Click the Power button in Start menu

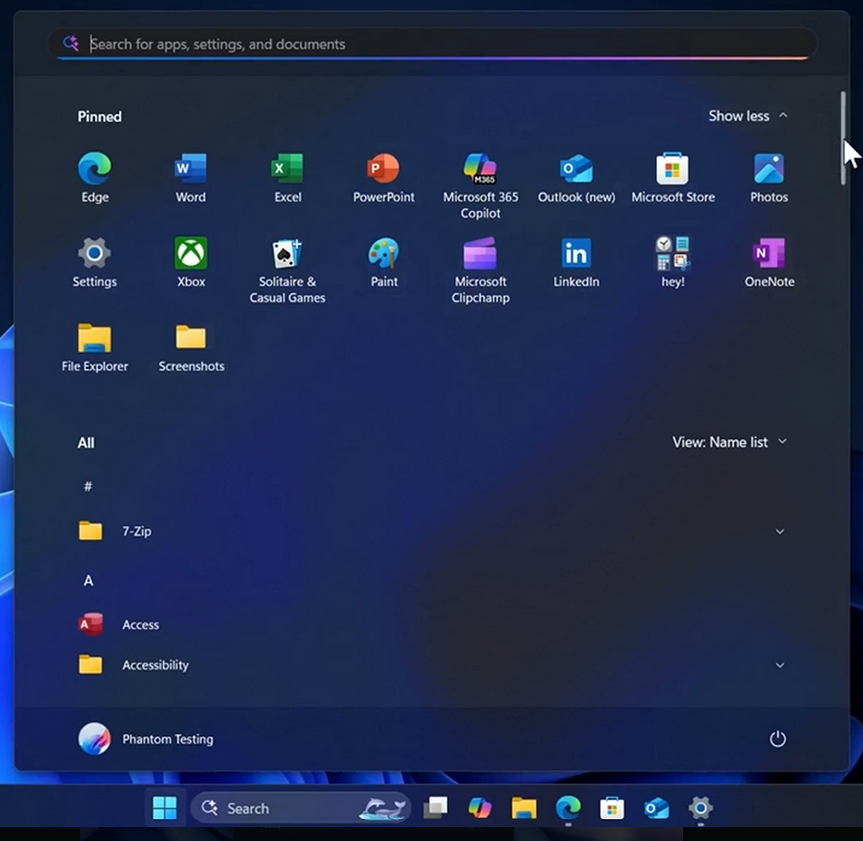[777, 739]
